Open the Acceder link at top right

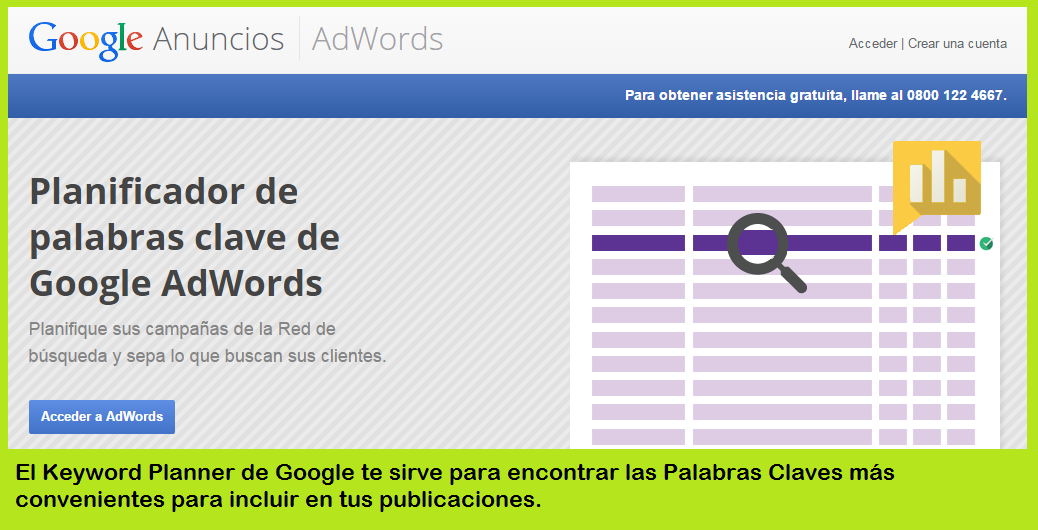(x=872, y=43)
